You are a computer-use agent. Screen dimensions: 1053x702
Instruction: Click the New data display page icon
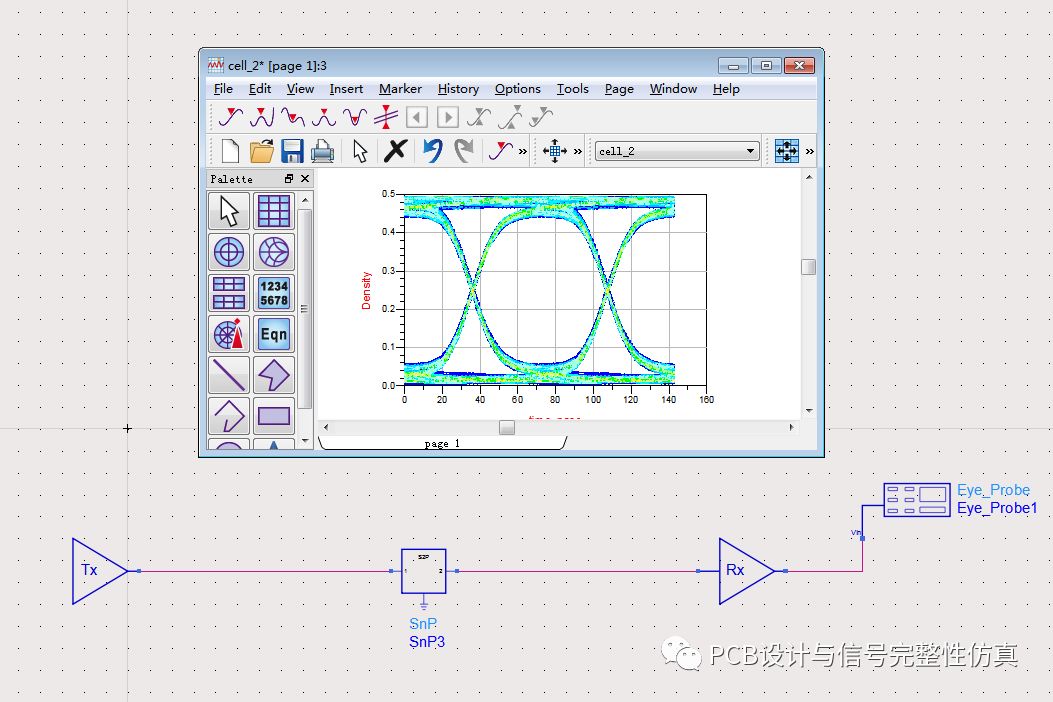230,151
